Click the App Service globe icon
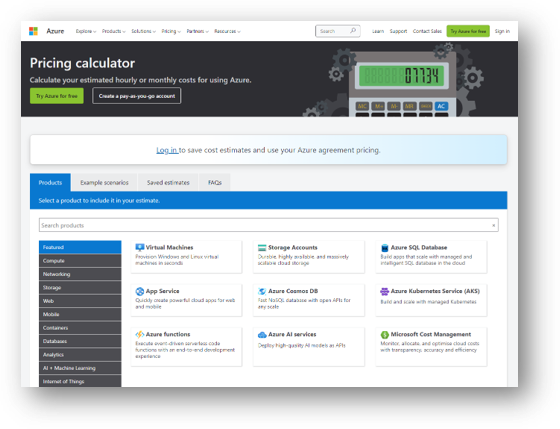The height and width of the screenshot is (429, 560). (x=140, y=291)
